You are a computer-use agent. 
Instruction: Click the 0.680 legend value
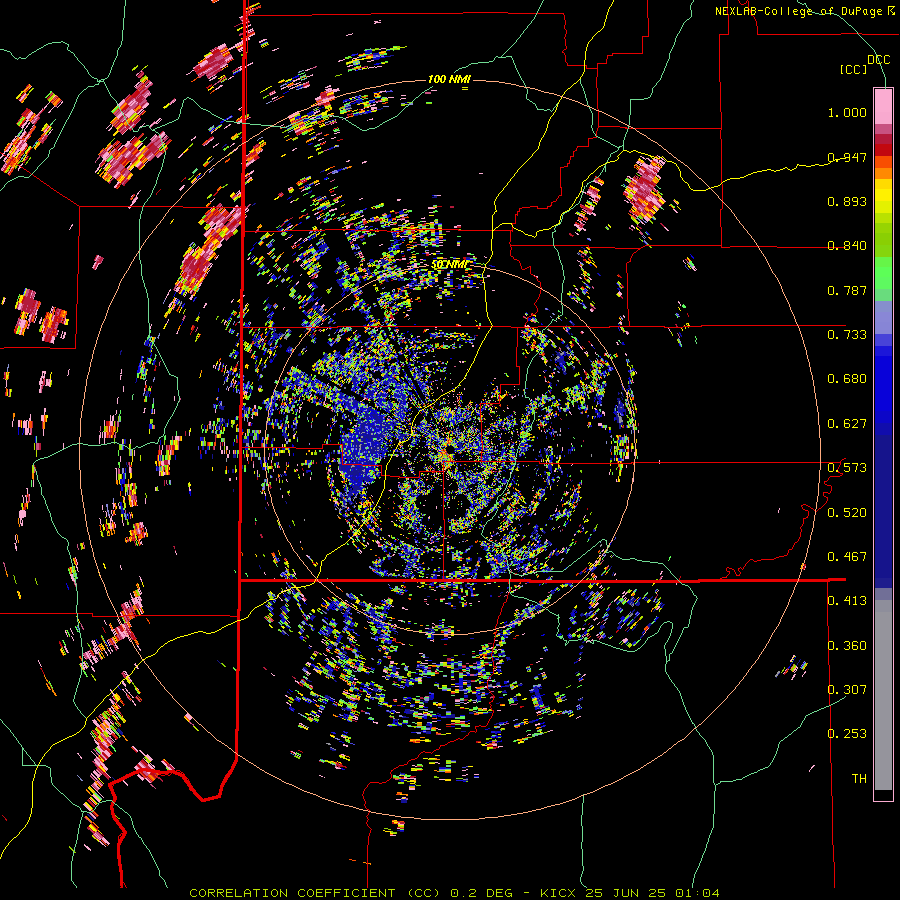pos(847,379)
